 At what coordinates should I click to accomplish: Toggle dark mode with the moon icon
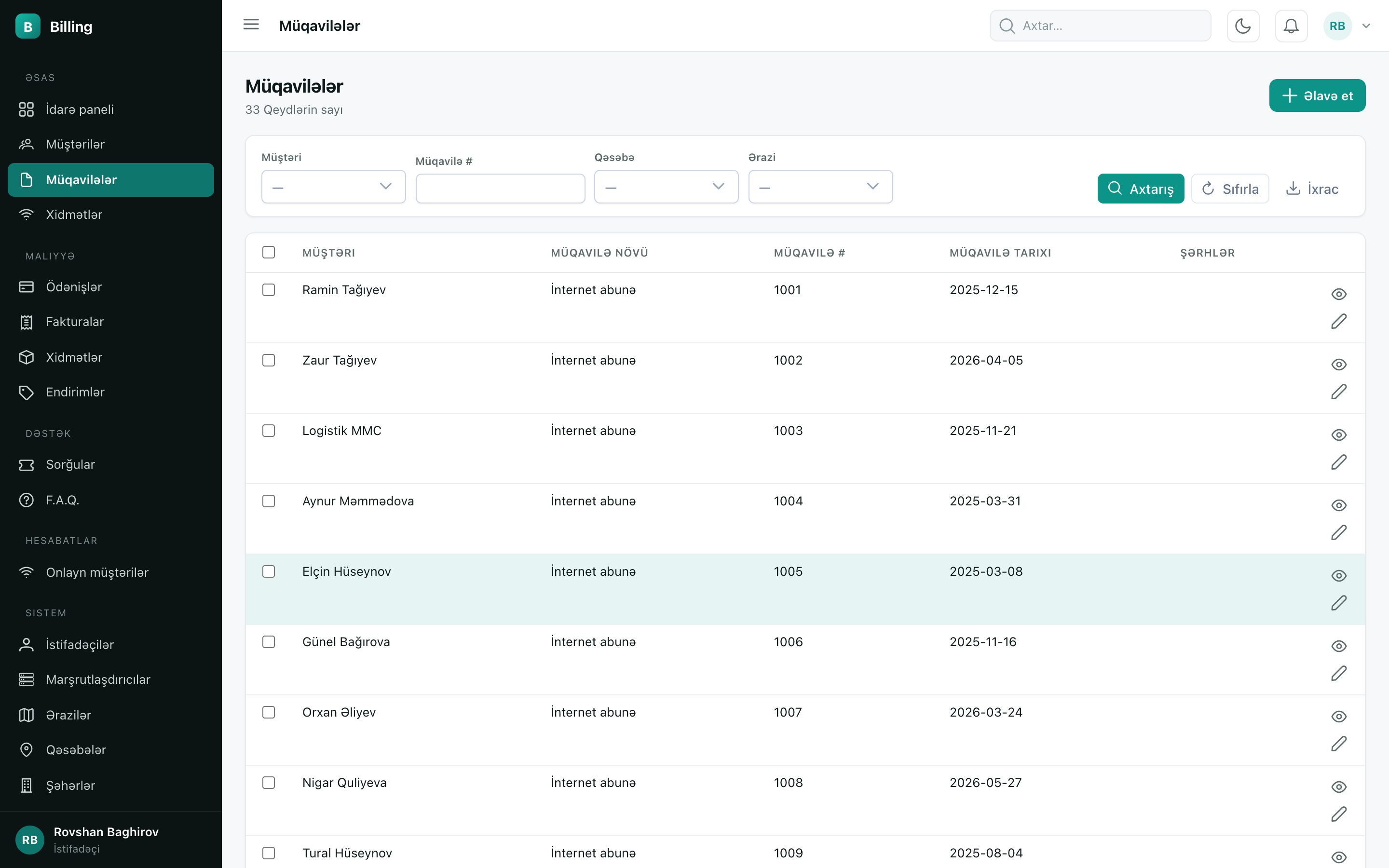point(1243,26)
